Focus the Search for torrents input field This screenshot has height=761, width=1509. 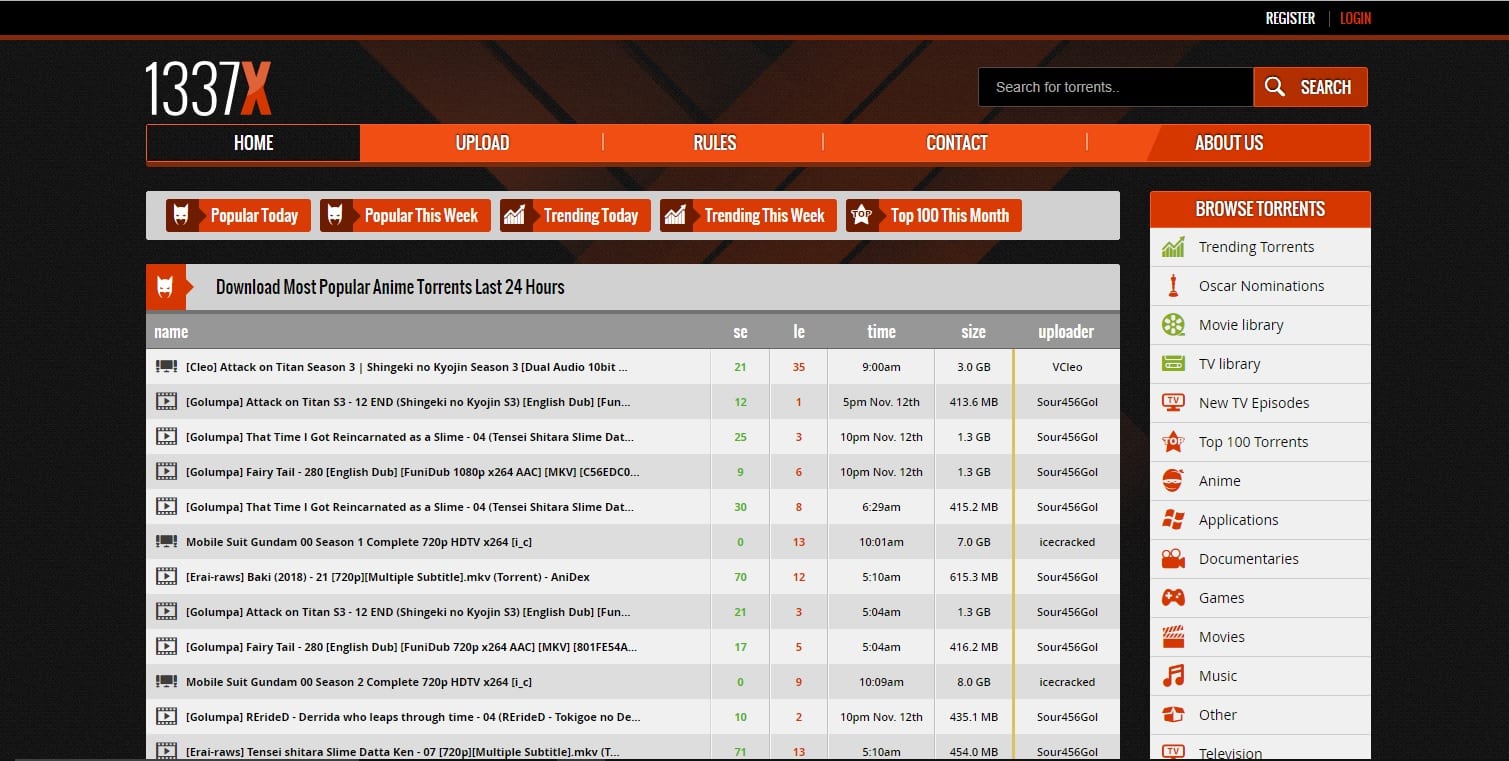[x=1115, y=87]
